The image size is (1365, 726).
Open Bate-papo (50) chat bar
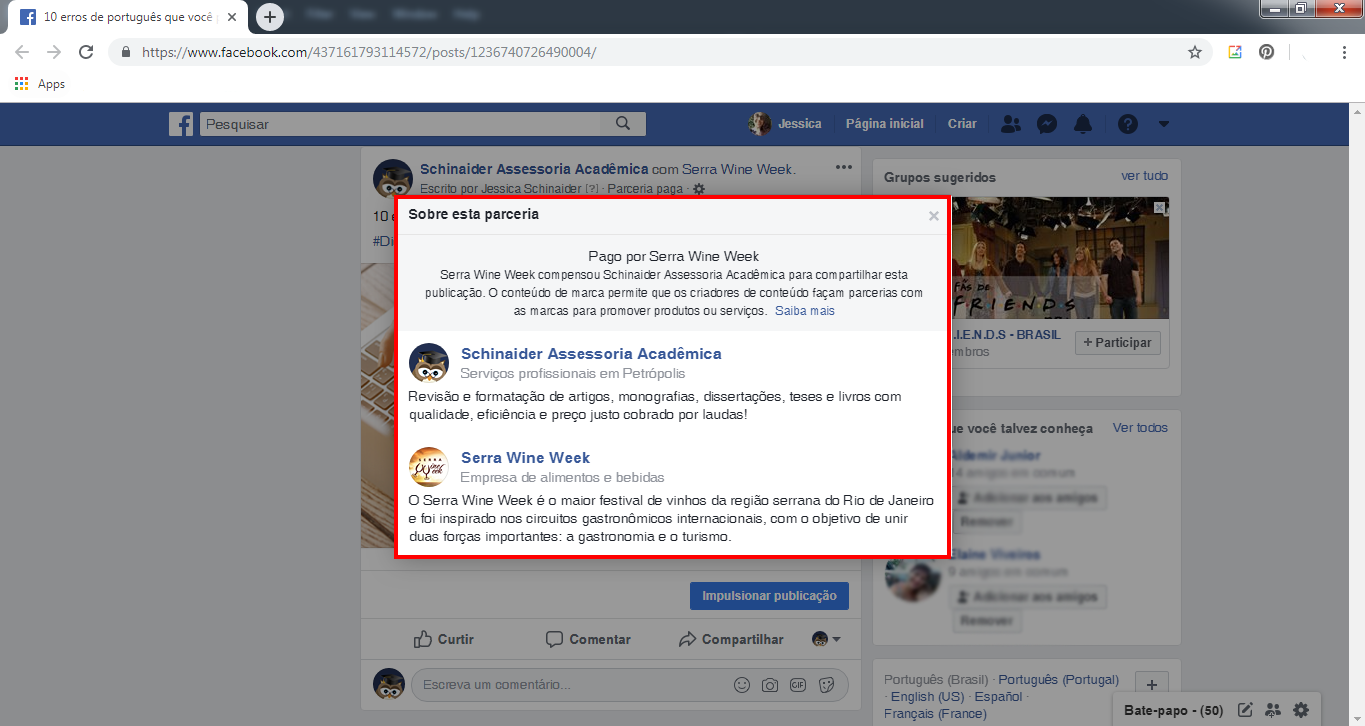pyautogui.click(x=1174, y=710)
